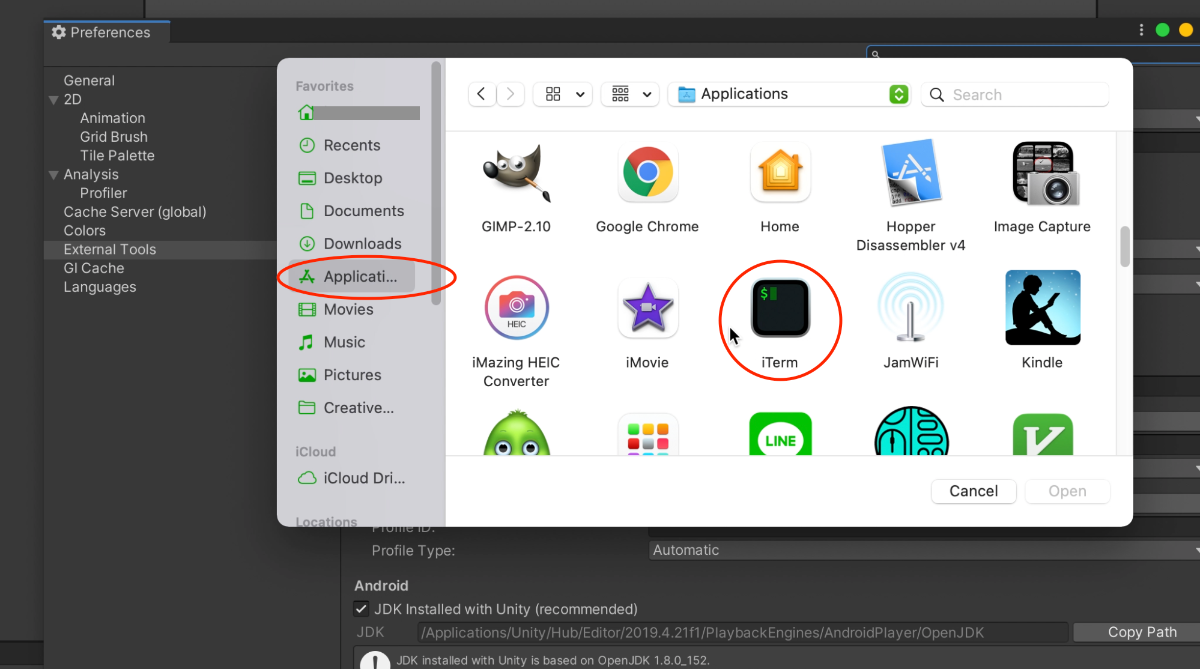Viewport: 1200px width, 669px height.
Task: Open the Applications folder path dropdown
Action: coord(789,94)
